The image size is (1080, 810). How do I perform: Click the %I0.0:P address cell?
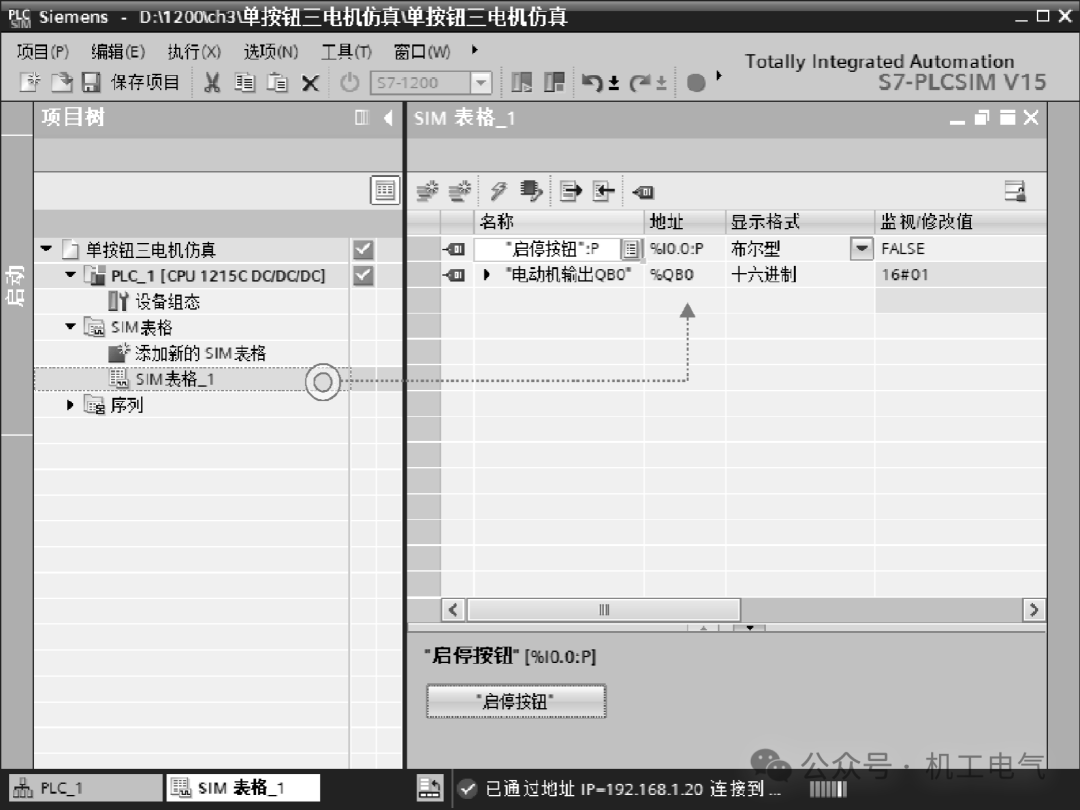pyautogui.click(x=685, y=249)
